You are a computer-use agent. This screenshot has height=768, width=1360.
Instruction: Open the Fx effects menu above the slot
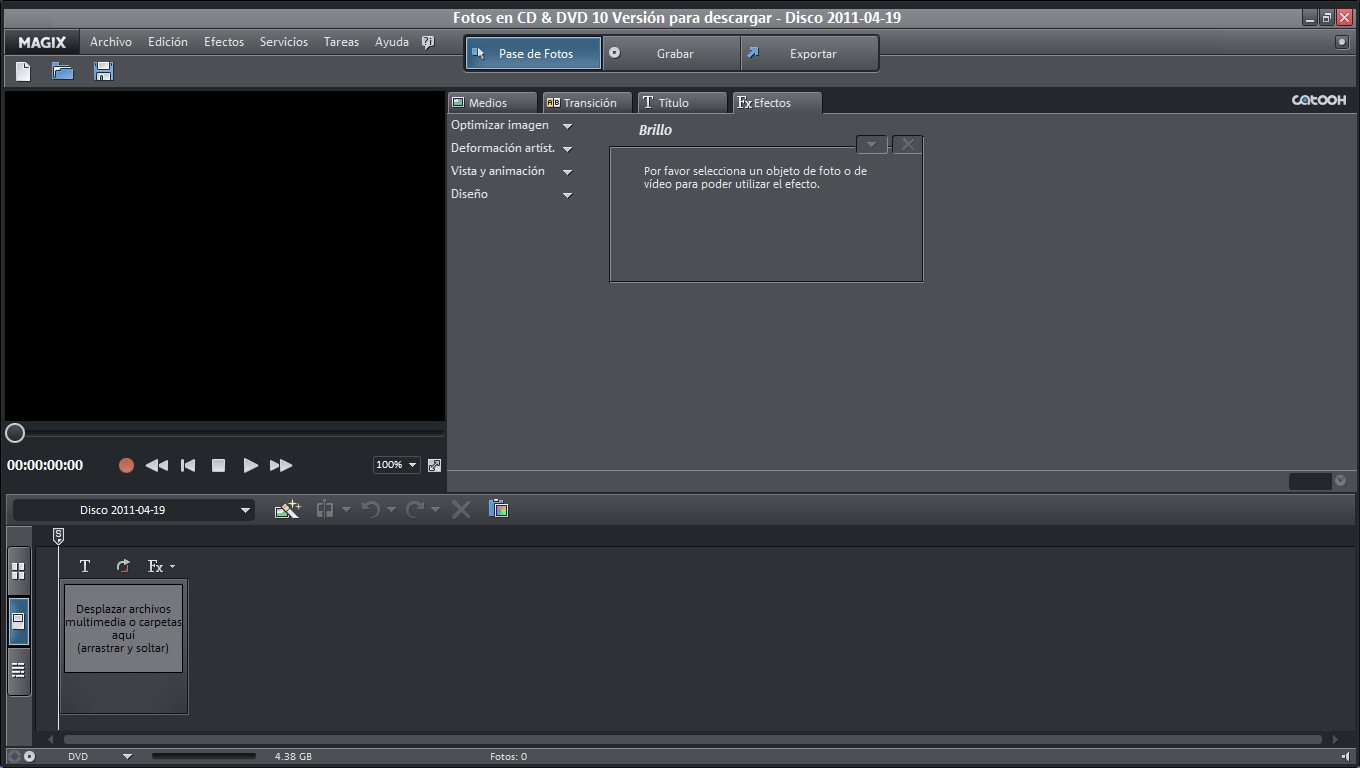[161, 566]
